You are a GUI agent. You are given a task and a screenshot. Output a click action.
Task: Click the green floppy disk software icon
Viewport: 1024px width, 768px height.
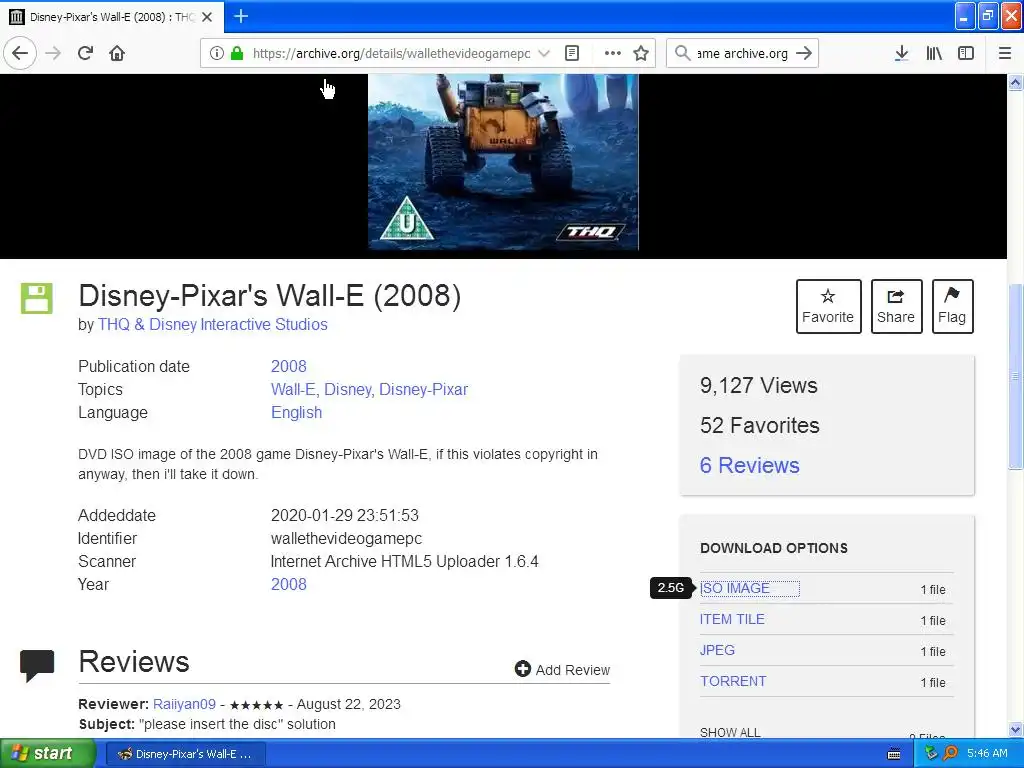point(37,298)
